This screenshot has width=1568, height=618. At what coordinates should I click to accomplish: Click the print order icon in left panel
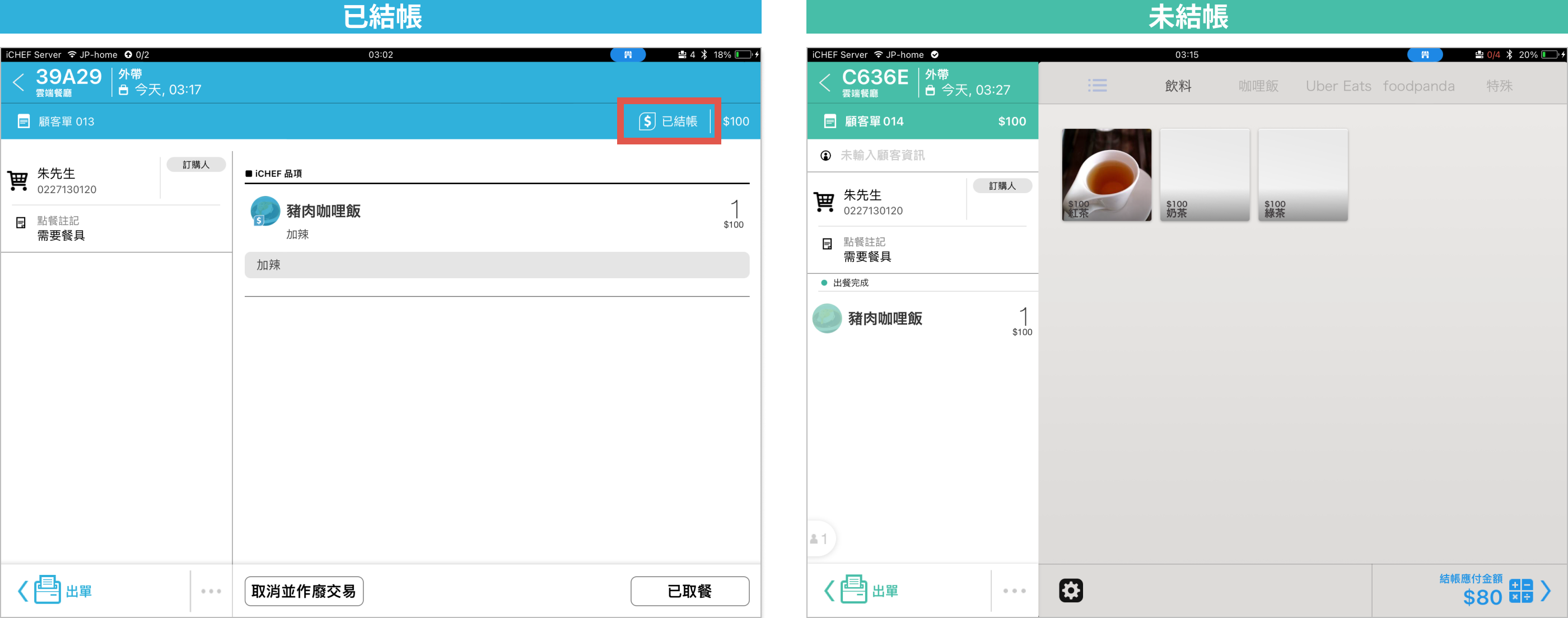point(48,589)
